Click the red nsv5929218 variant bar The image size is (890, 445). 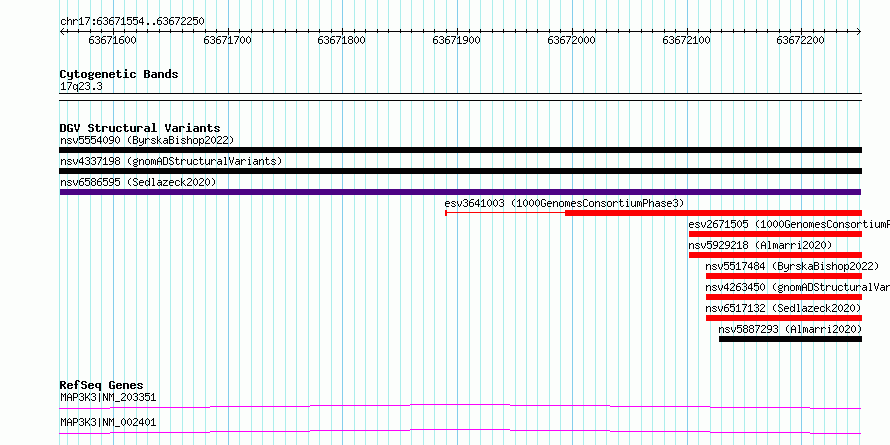click(x=775, y=255)
